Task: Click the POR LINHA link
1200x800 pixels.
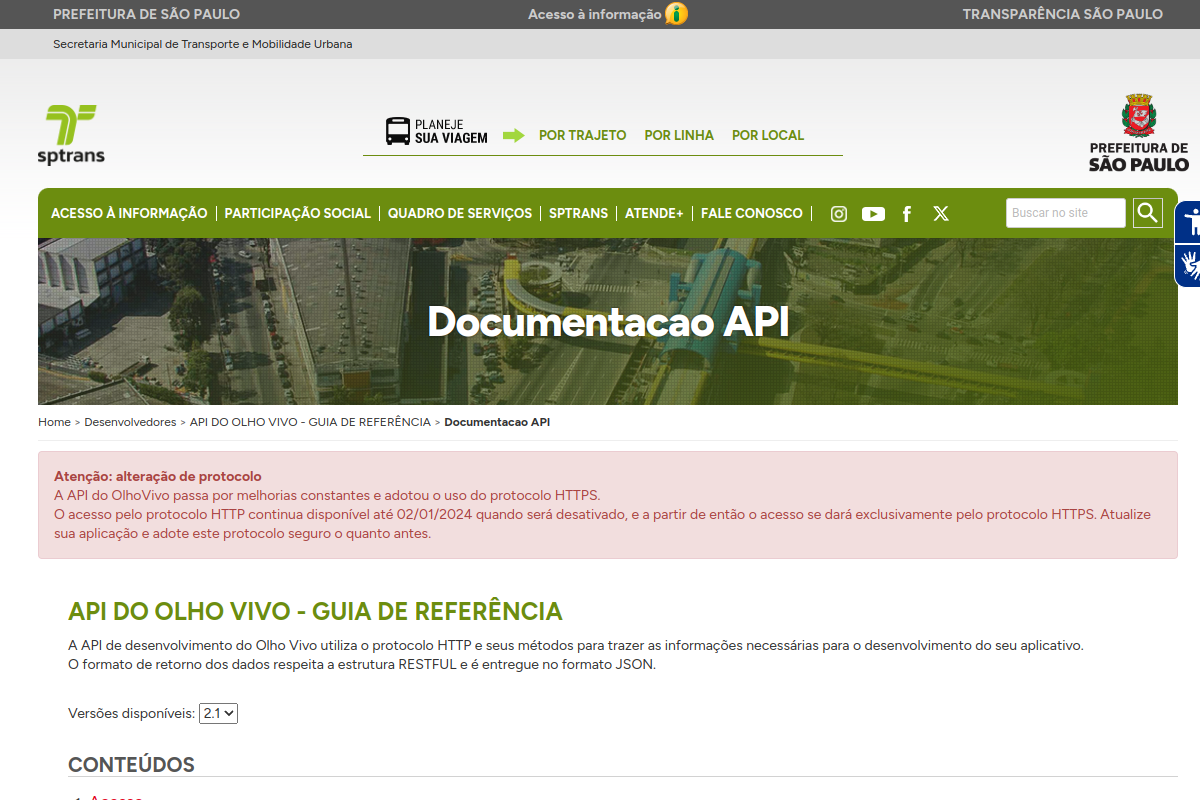Action: pos(679,135)
